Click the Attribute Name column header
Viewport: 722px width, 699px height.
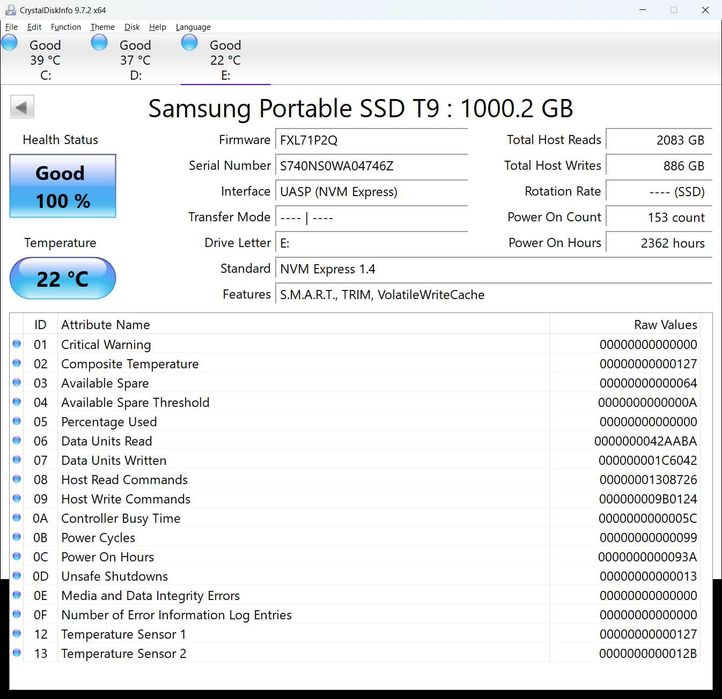(105, 325)
